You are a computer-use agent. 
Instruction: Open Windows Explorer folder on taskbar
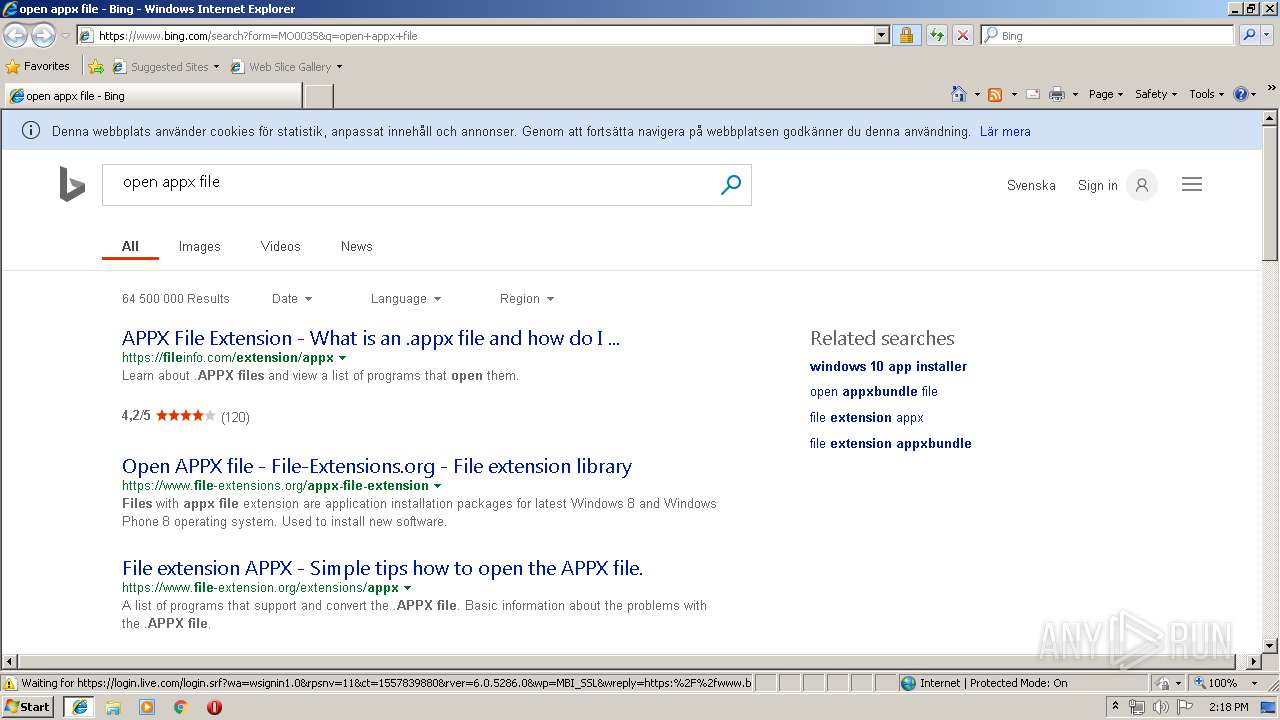tap(113, 707)
